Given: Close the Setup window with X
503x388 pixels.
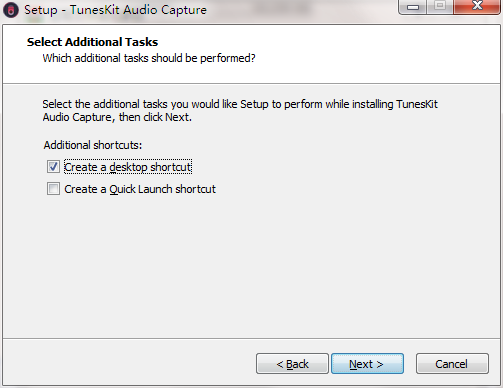Looking at the screenshot, I should tap(477, 6).
